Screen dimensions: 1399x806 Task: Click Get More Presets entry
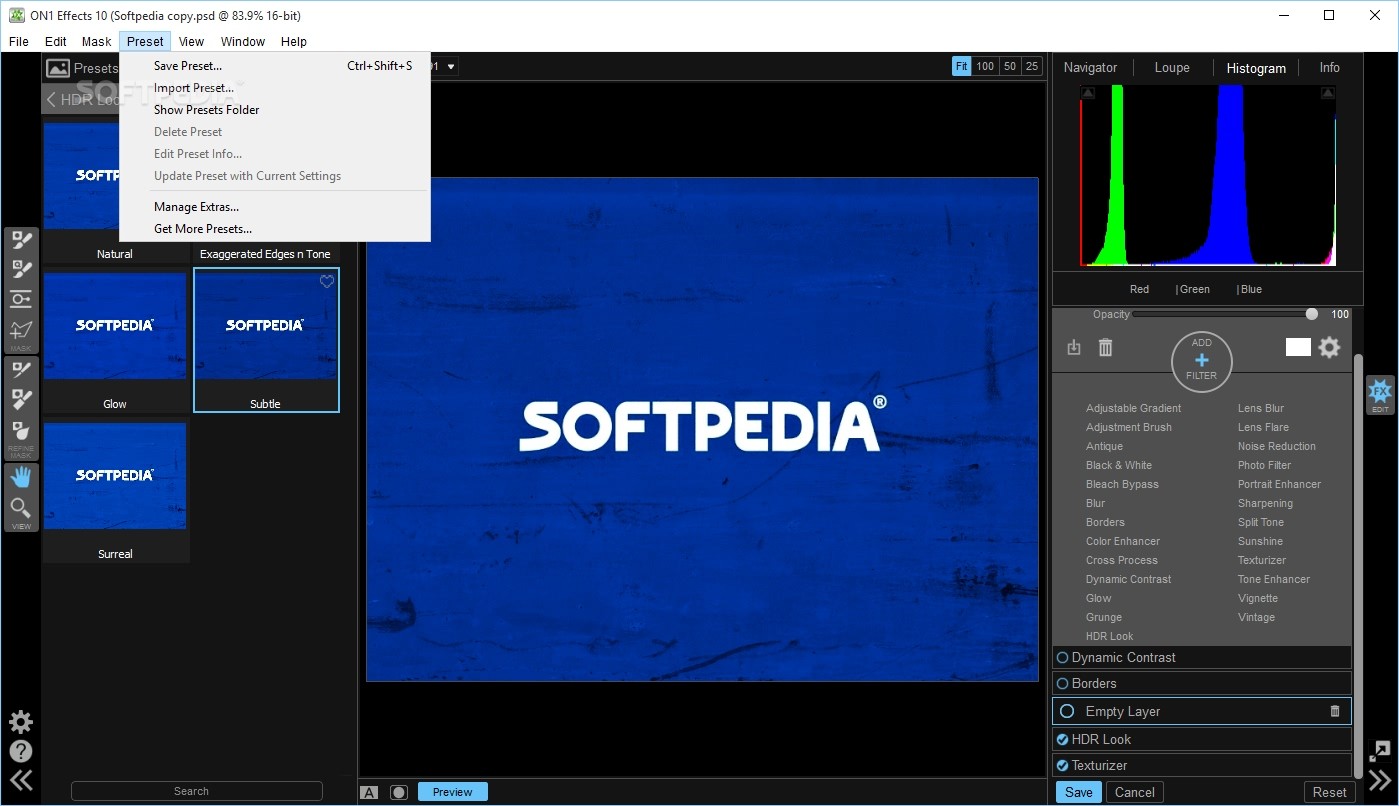coord(203,229)
